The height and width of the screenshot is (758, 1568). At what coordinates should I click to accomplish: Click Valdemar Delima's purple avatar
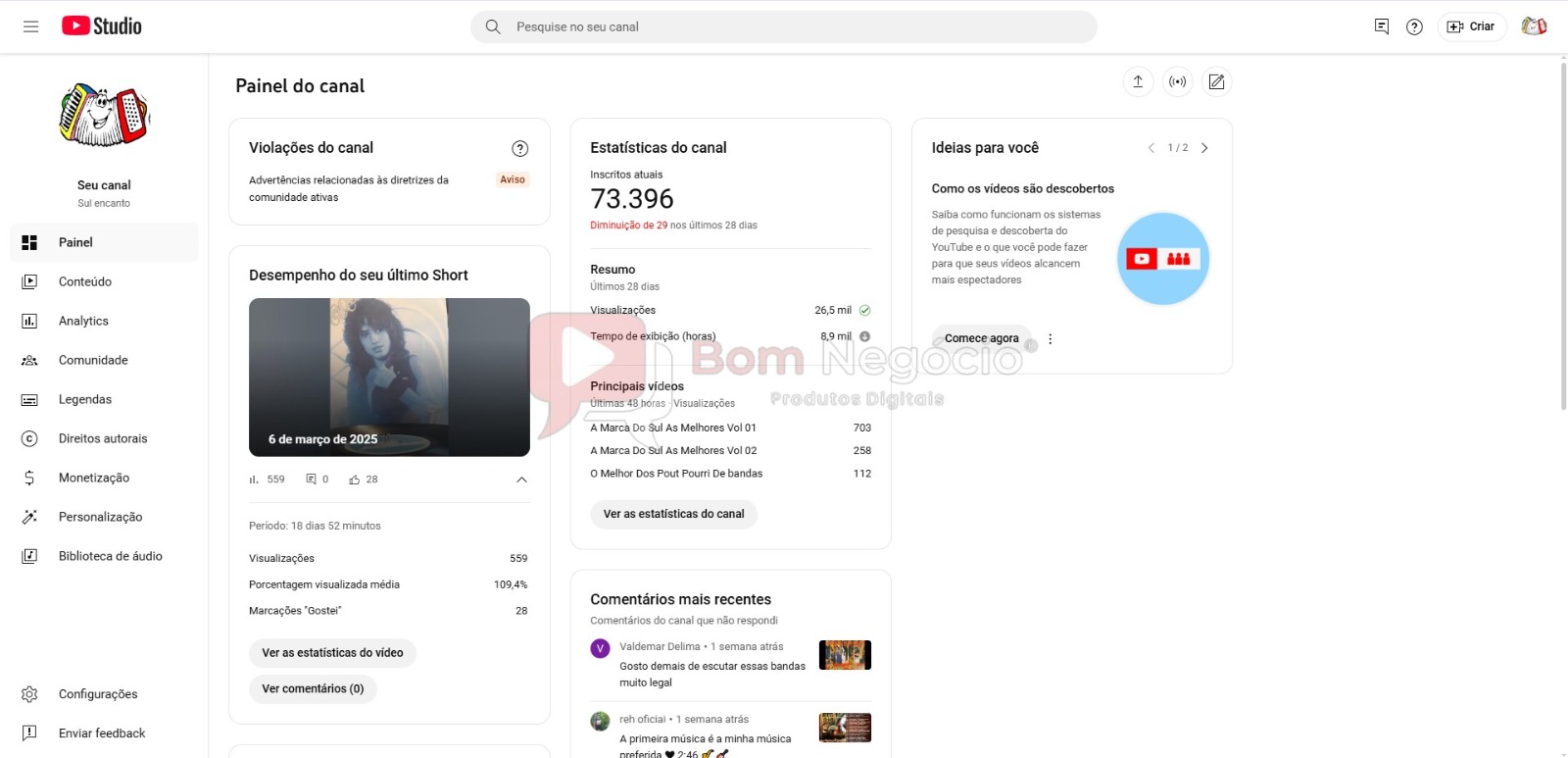tap(600, 648)
